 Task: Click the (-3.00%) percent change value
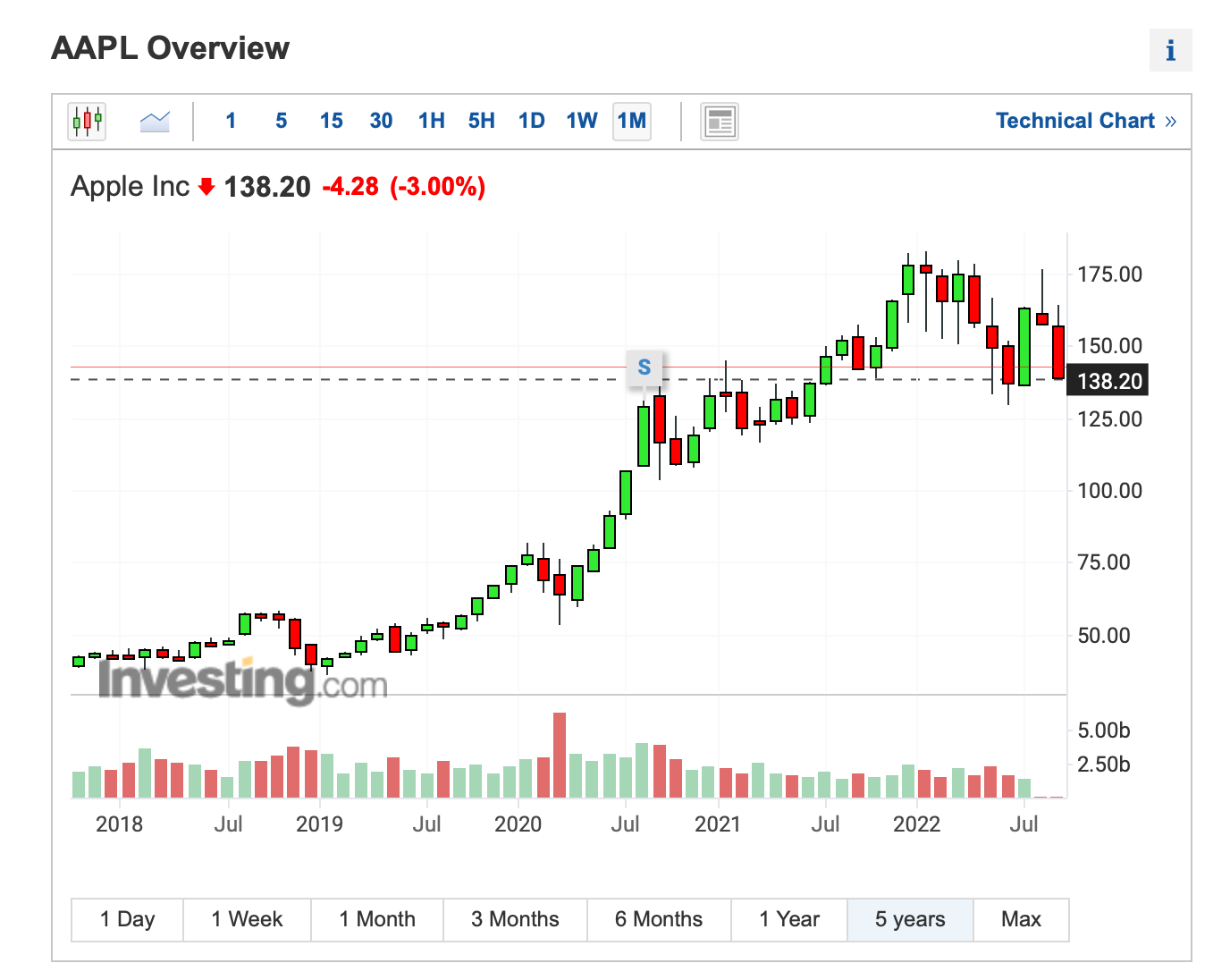[437, 186]
